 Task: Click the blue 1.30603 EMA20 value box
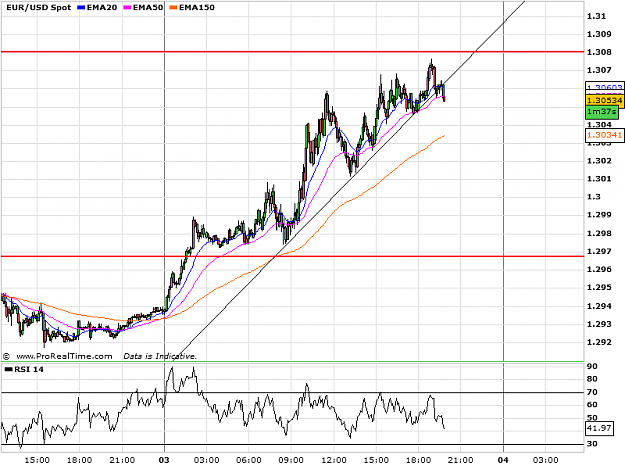605,87
